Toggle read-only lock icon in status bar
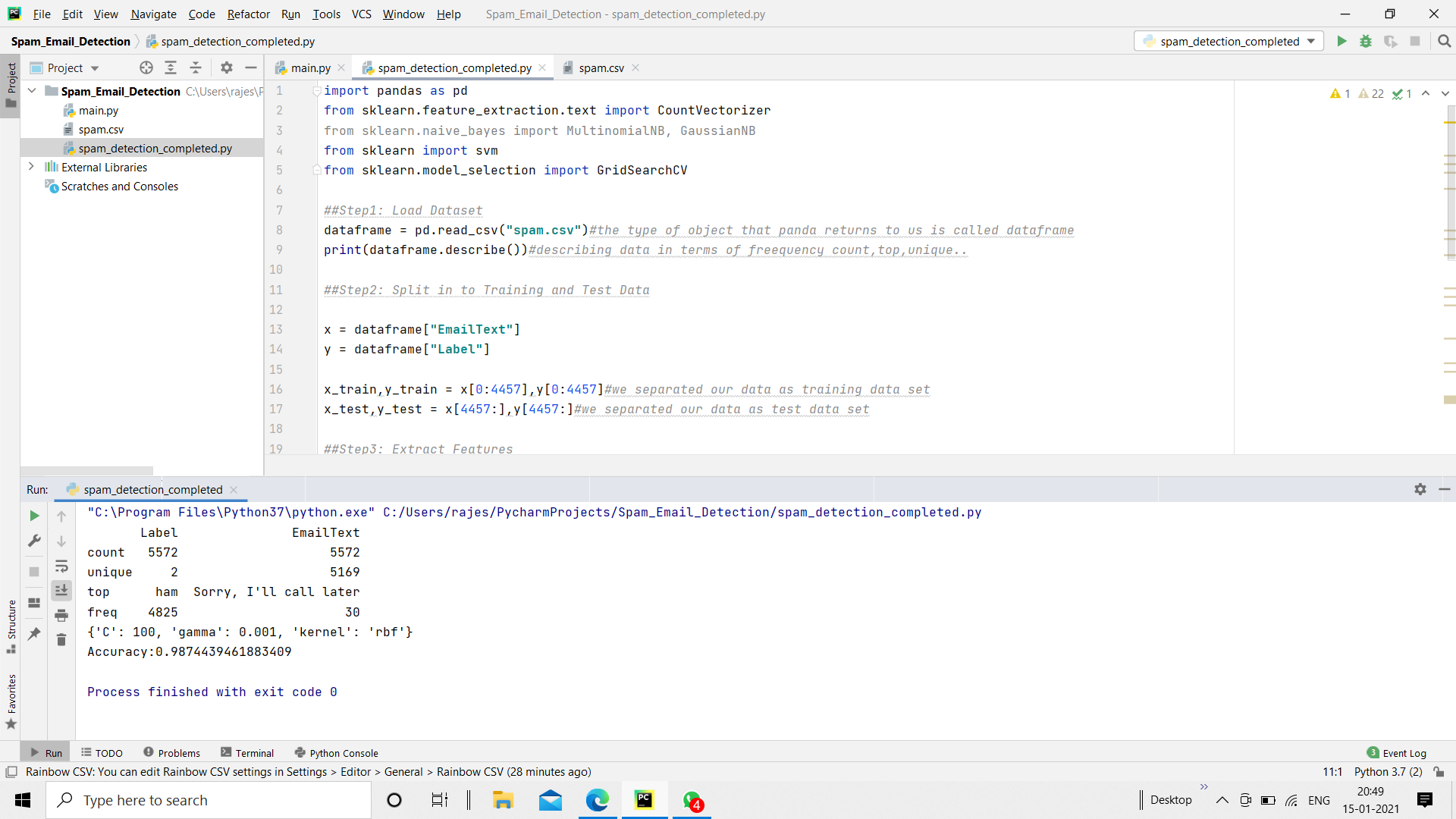 pyautogui.click(x=1439, y=771)
